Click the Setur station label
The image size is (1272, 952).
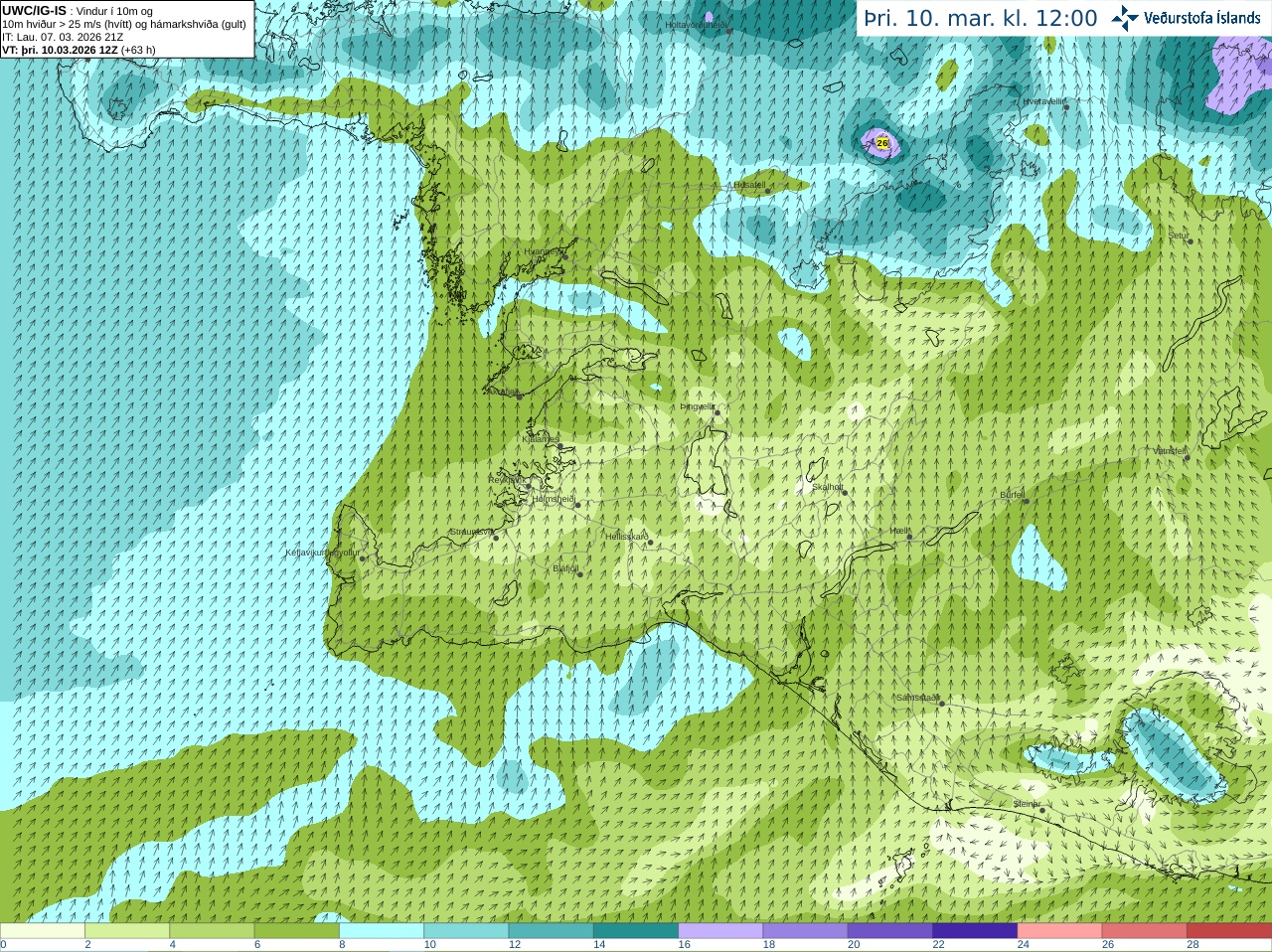coord(1179,236)
